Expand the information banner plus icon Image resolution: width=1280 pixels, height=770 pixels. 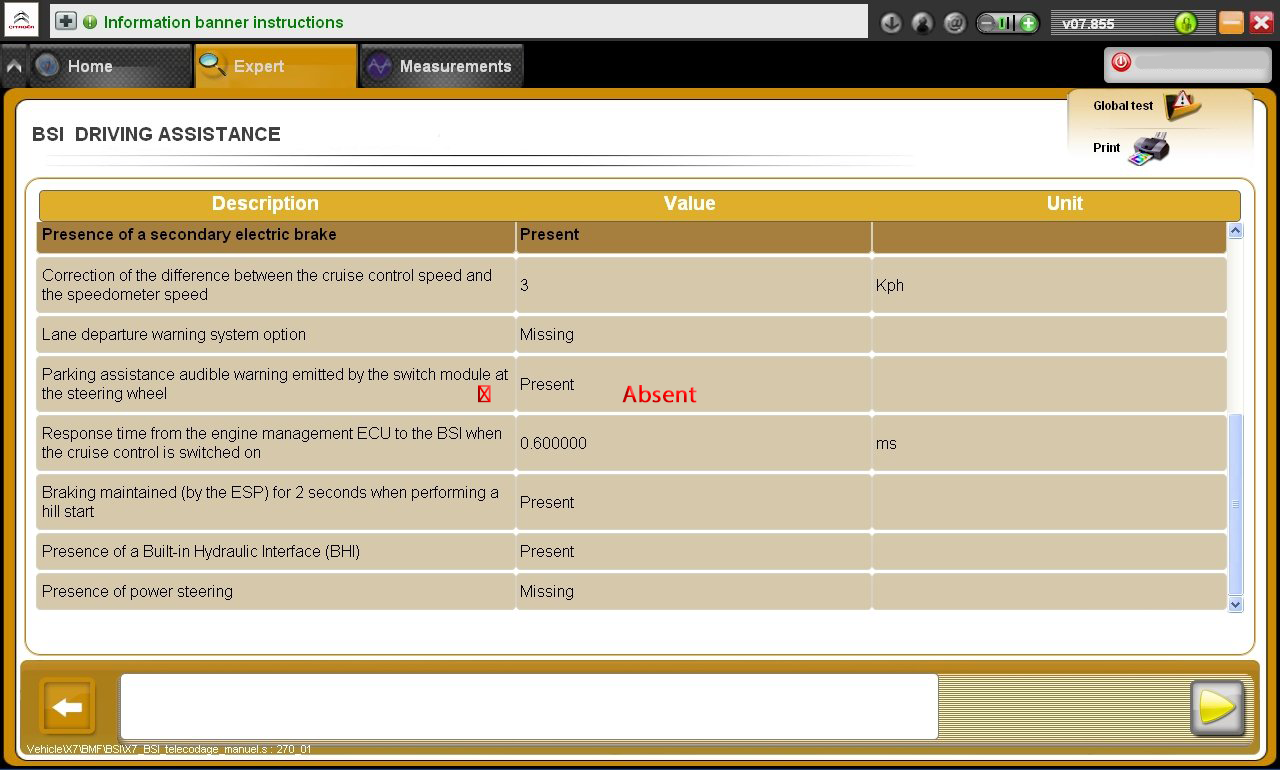pyautogui.click(x=66, y=21)
